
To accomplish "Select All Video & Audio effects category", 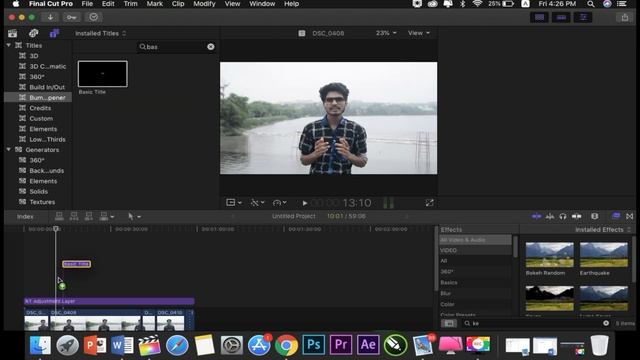I will pyautogui.click(x=475, y=240).
